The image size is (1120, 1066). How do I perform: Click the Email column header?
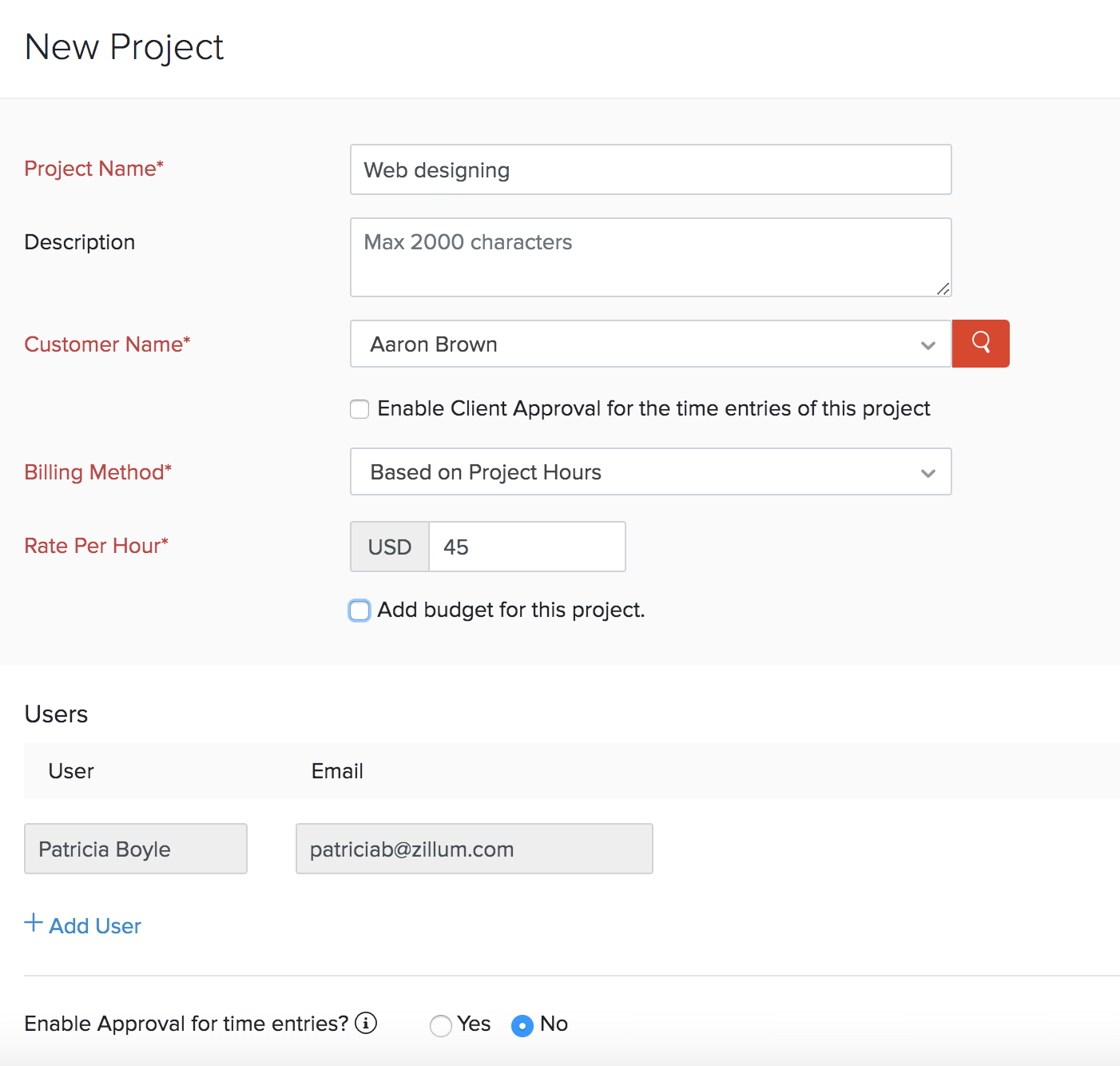coord(337,771)
